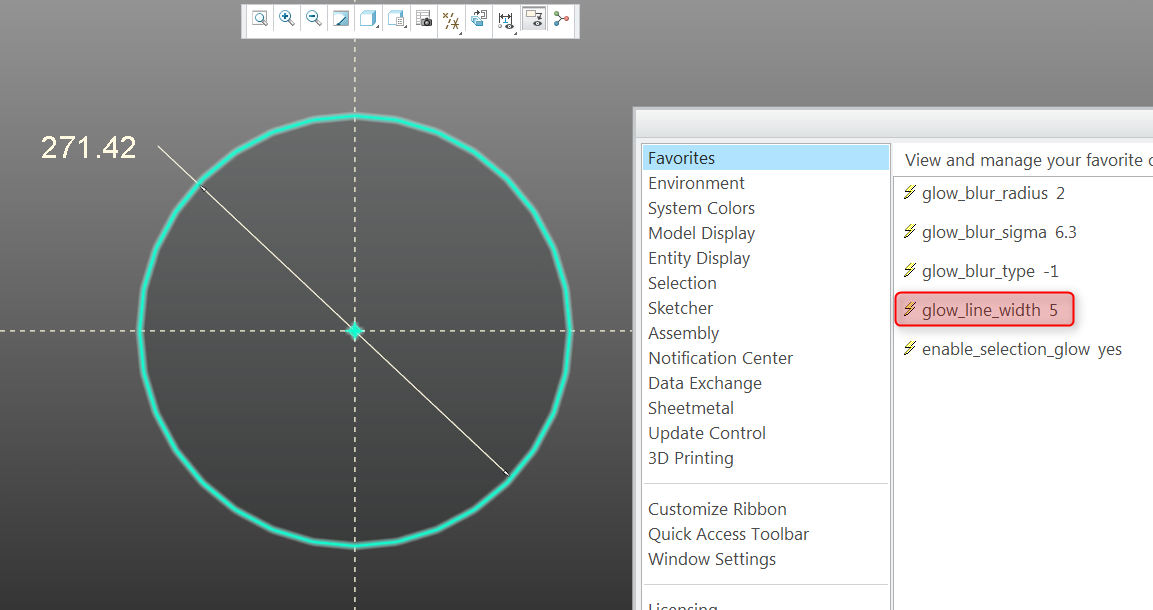
Task: Select the 271.42 diameter dimension
Action: point(88,148)
